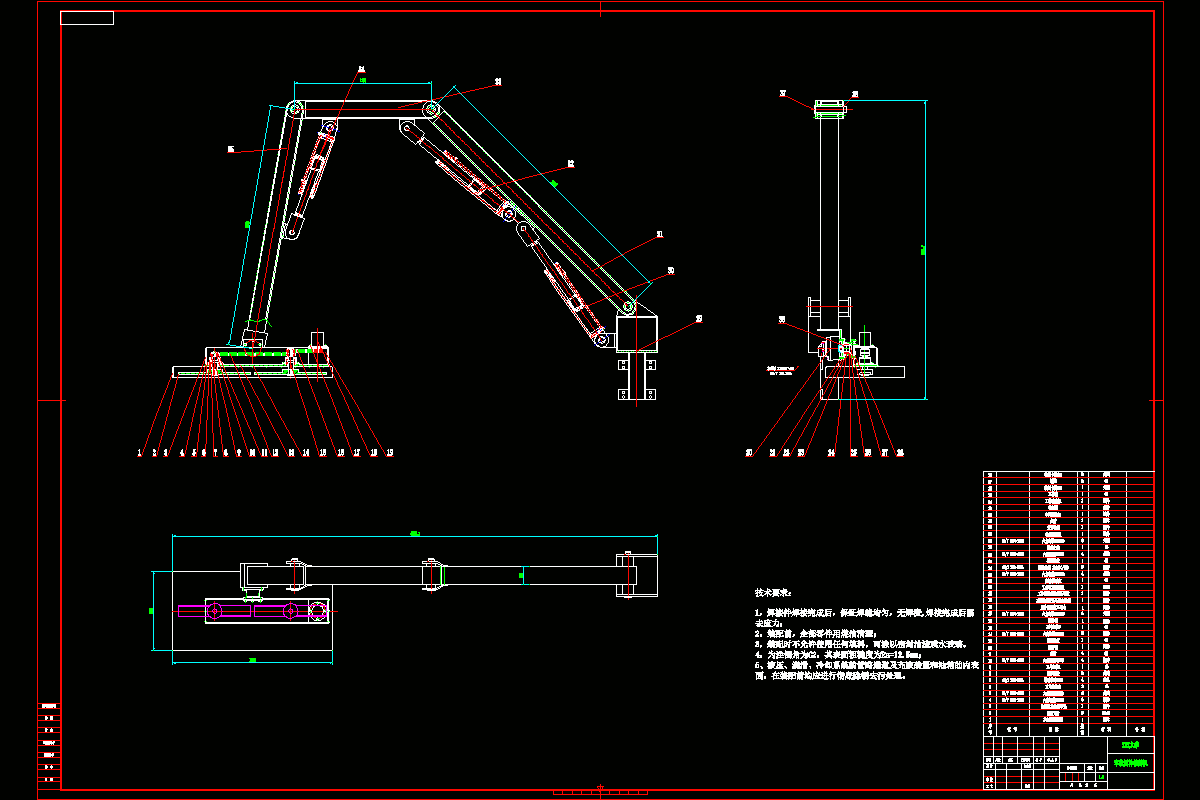Click the empty rectangle at the sheet's top-left

(87, 18)
